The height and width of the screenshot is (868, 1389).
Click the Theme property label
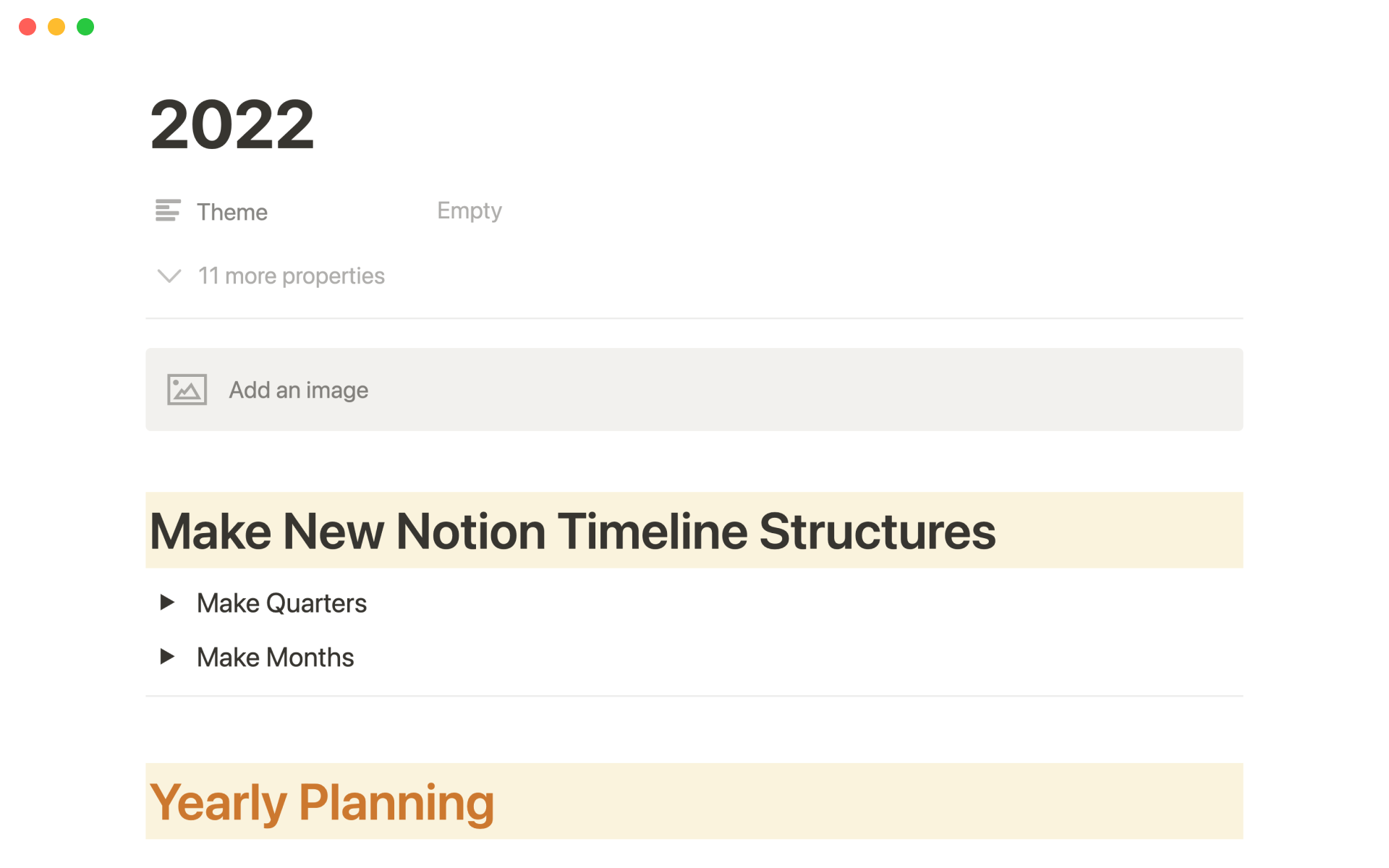tap(232, 212)
